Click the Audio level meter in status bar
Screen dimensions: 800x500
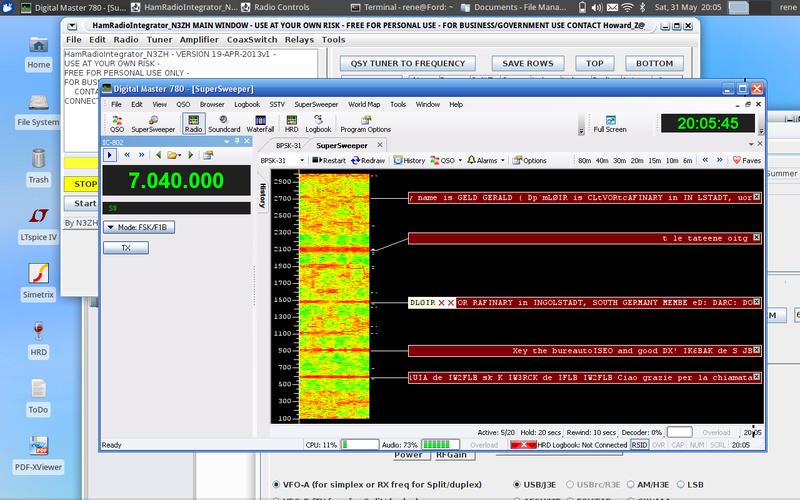(441, 445)
